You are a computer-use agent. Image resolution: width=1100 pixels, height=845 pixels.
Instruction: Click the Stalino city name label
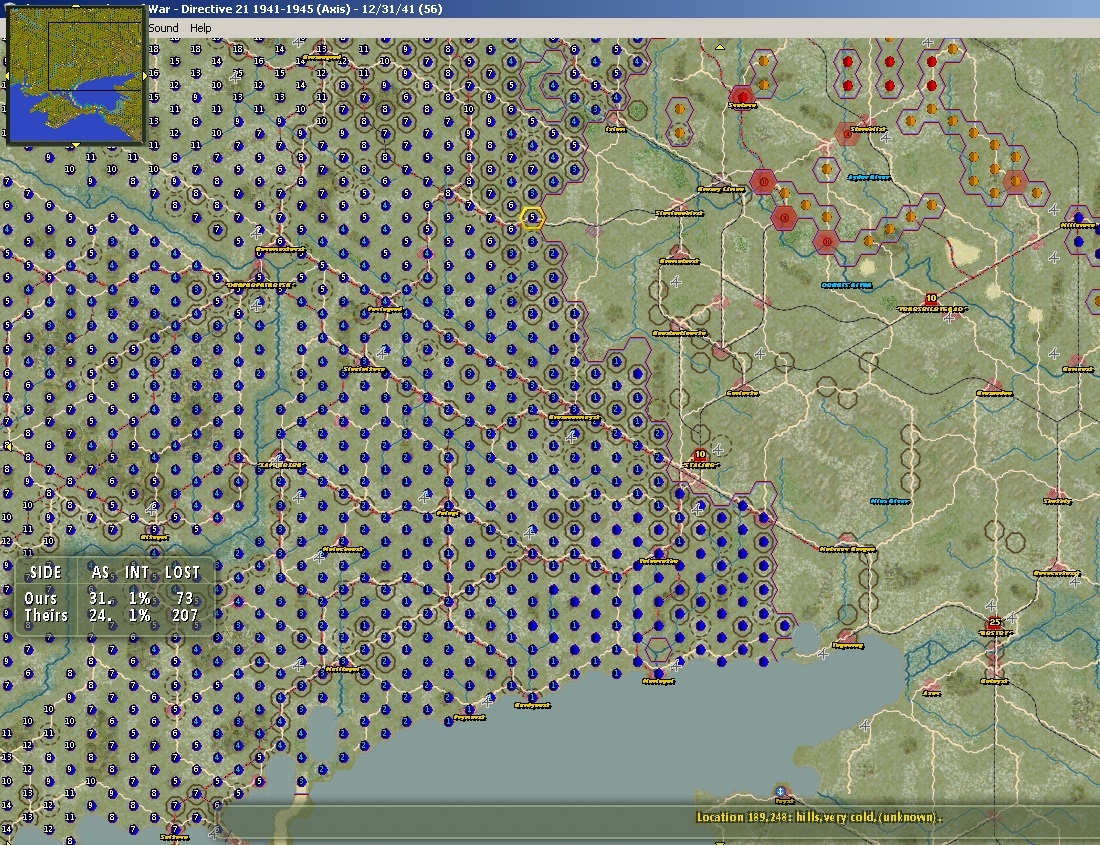pos(699,465)
